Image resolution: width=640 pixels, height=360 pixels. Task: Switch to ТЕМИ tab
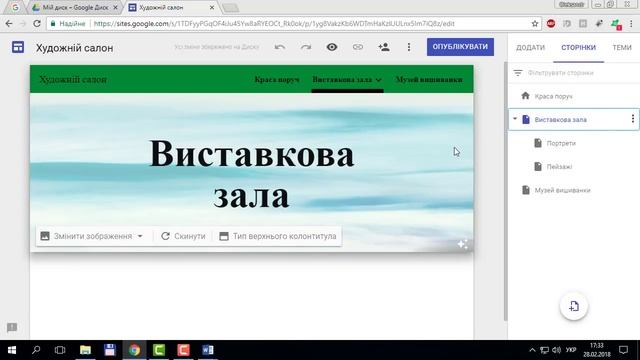pos(622,48)
